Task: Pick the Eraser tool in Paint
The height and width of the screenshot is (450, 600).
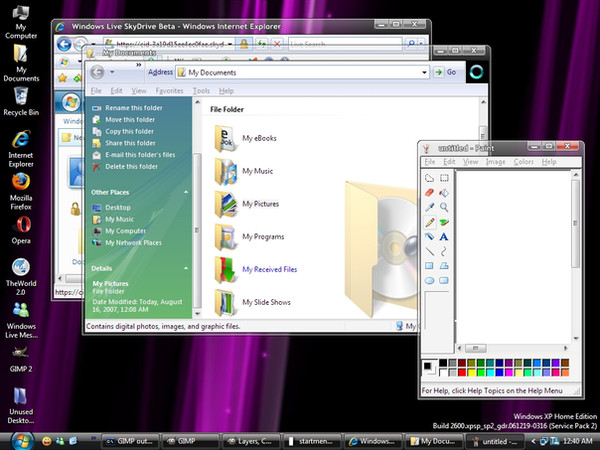Action: [x=429, y=192]
